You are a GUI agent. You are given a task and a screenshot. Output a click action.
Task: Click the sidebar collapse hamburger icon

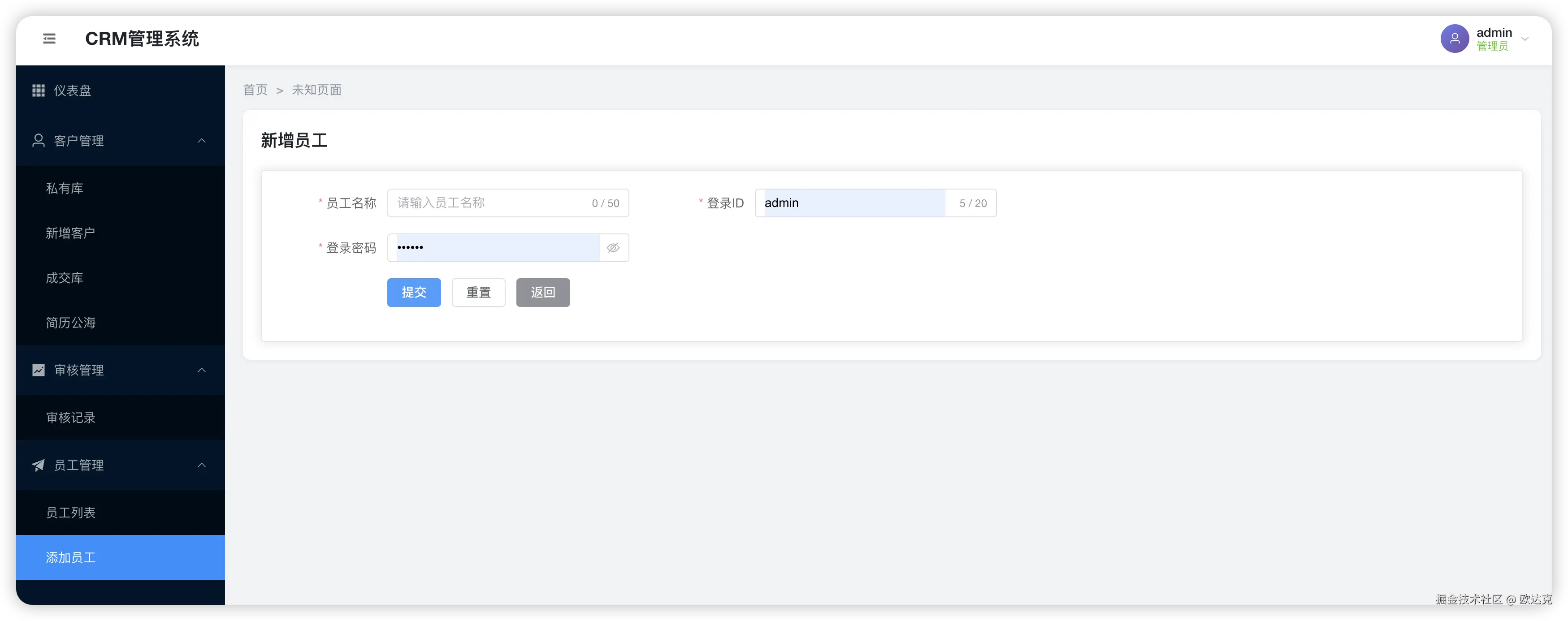[49, 39]
